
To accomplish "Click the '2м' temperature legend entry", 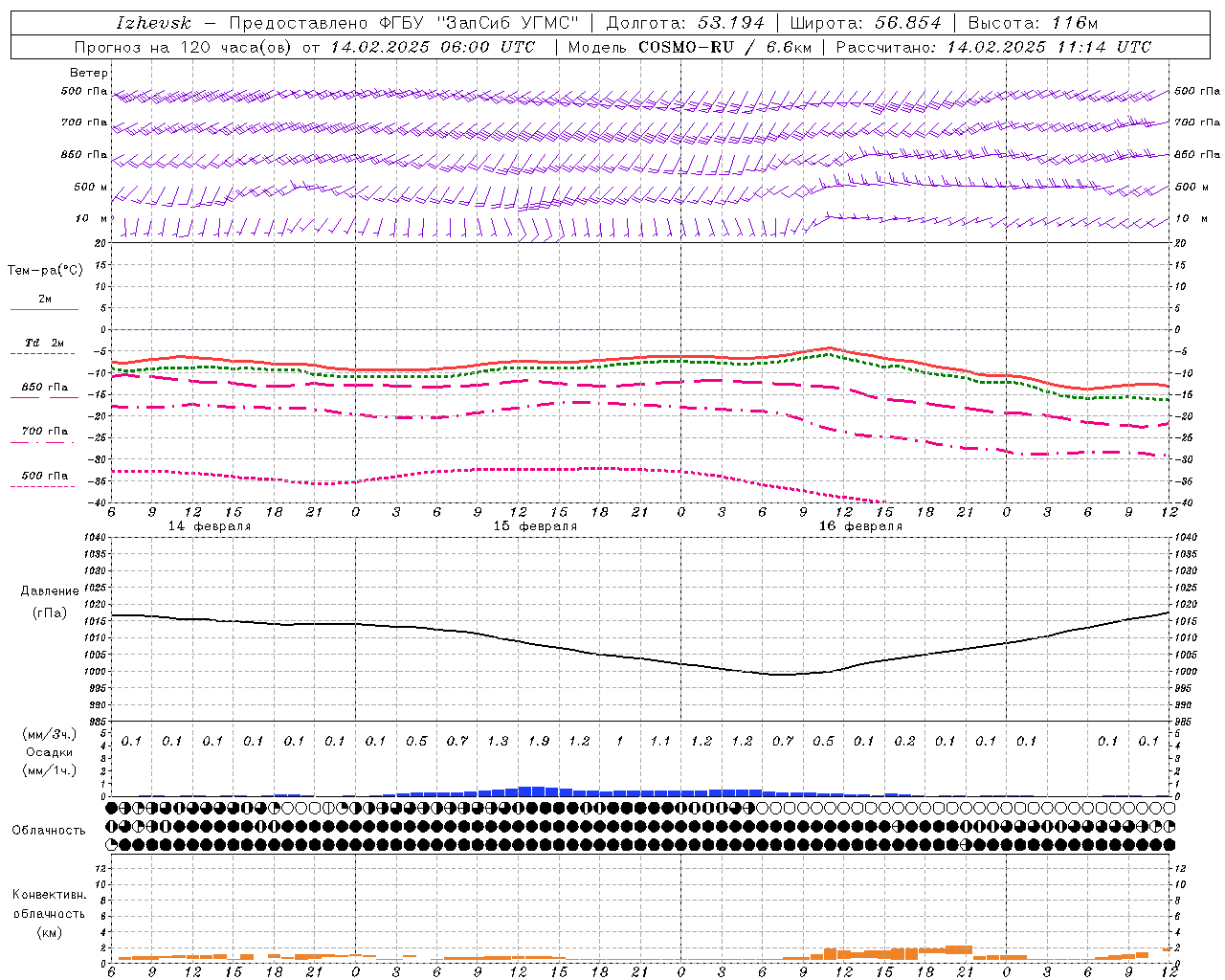I will [44, 299].
